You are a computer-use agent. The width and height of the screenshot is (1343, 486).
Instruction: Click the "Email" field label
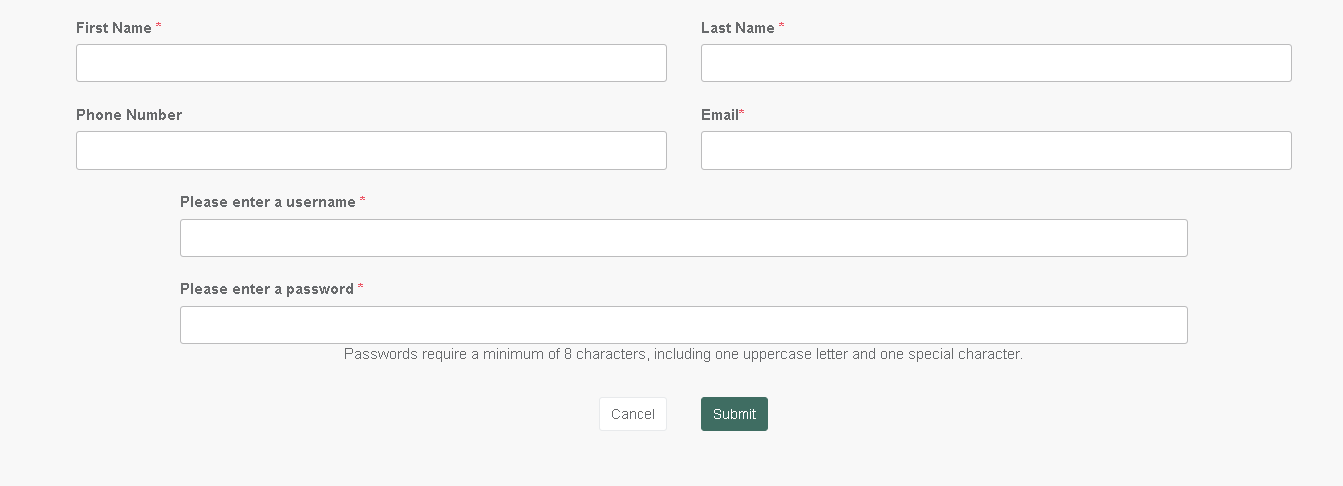pos(719,115)
